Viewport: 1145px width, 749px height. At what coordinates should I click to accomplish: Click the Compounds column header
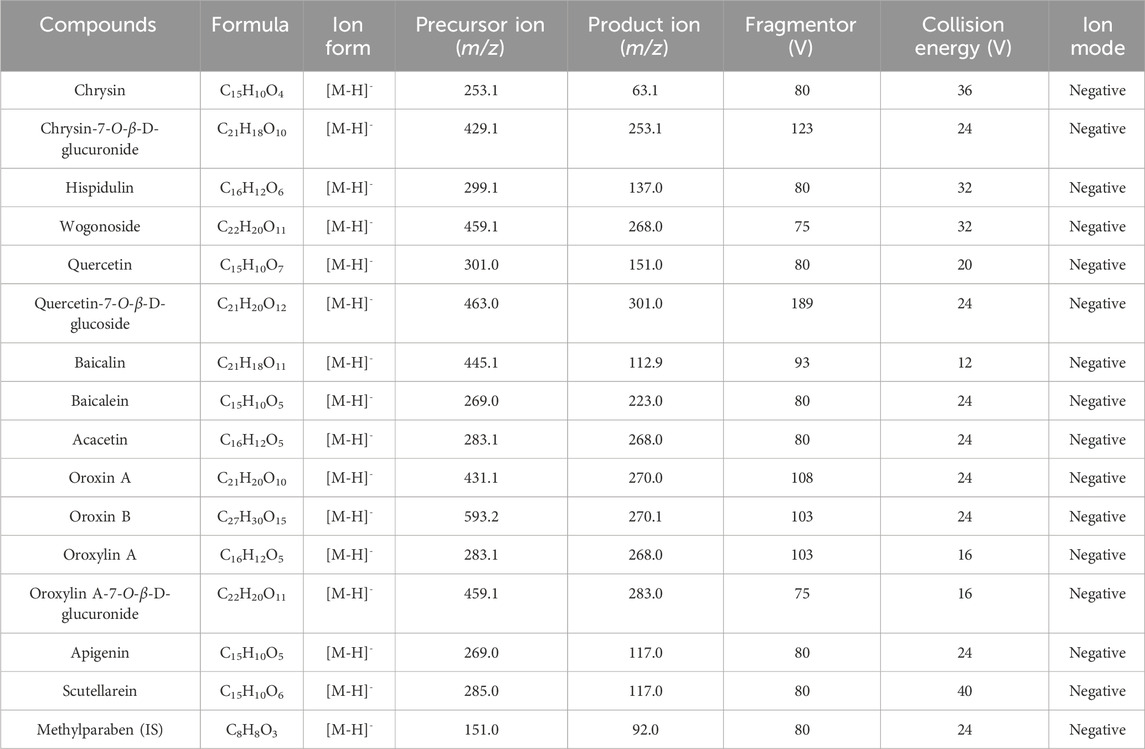pos(98,24)
